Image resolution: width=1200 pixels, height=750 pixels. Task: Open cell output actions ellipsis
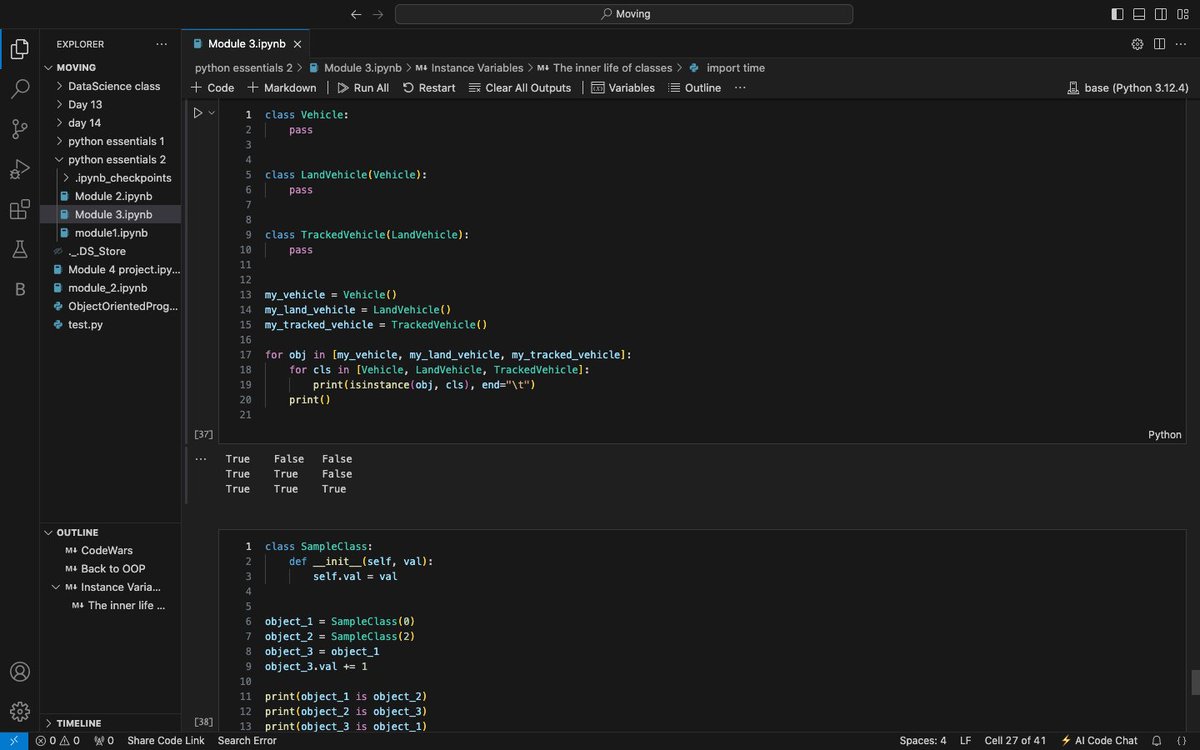coord(201,459)
